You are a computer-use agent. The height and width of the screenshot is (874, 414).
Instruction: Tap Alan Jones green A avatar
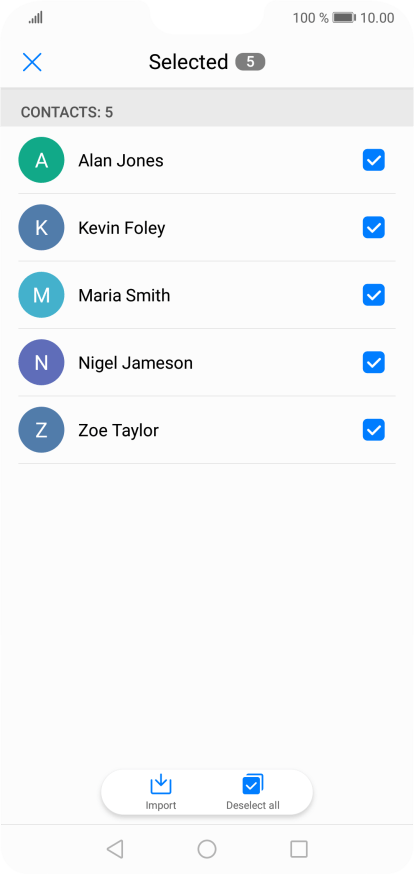coord(41,160)
